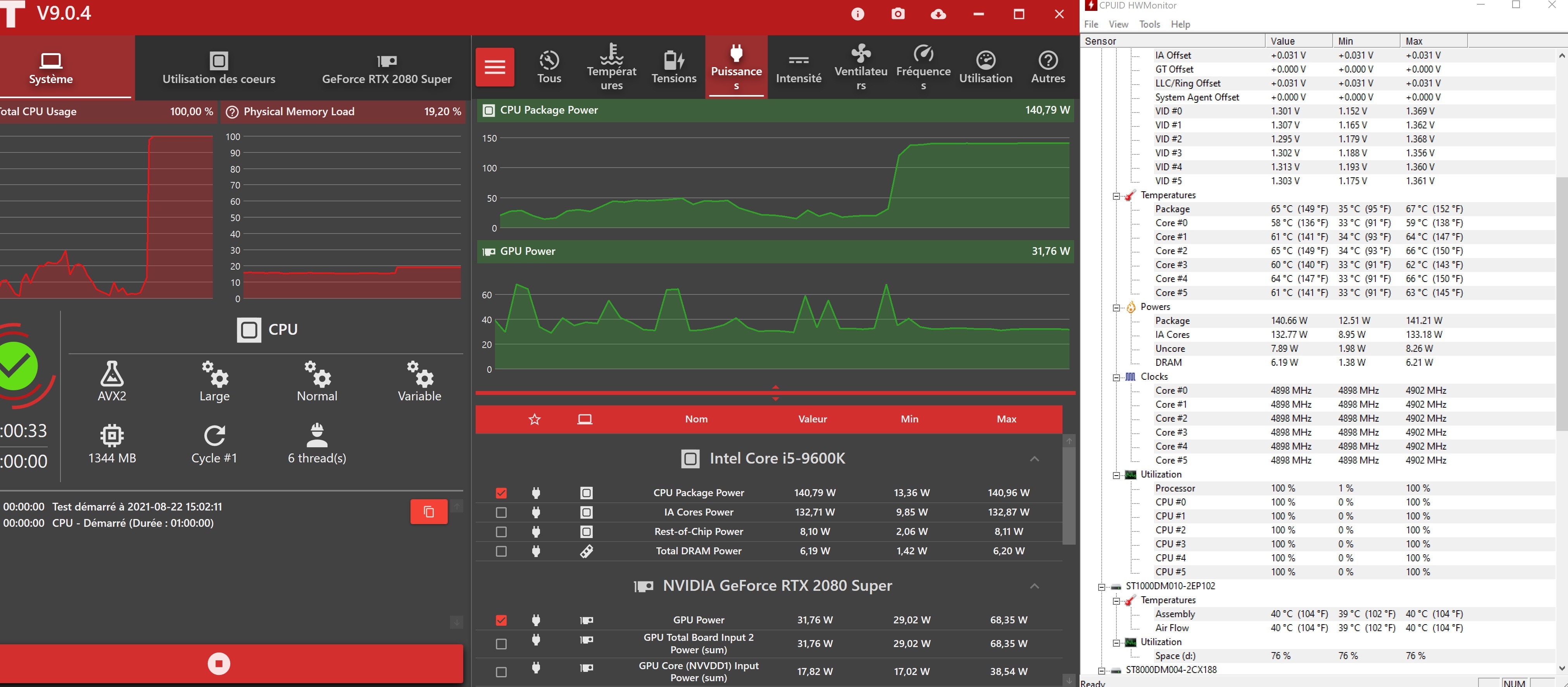Check GPU Core (NVVDD1) Input Power checkbox
The image size is (1568, 687).
(x=501, y=672)
